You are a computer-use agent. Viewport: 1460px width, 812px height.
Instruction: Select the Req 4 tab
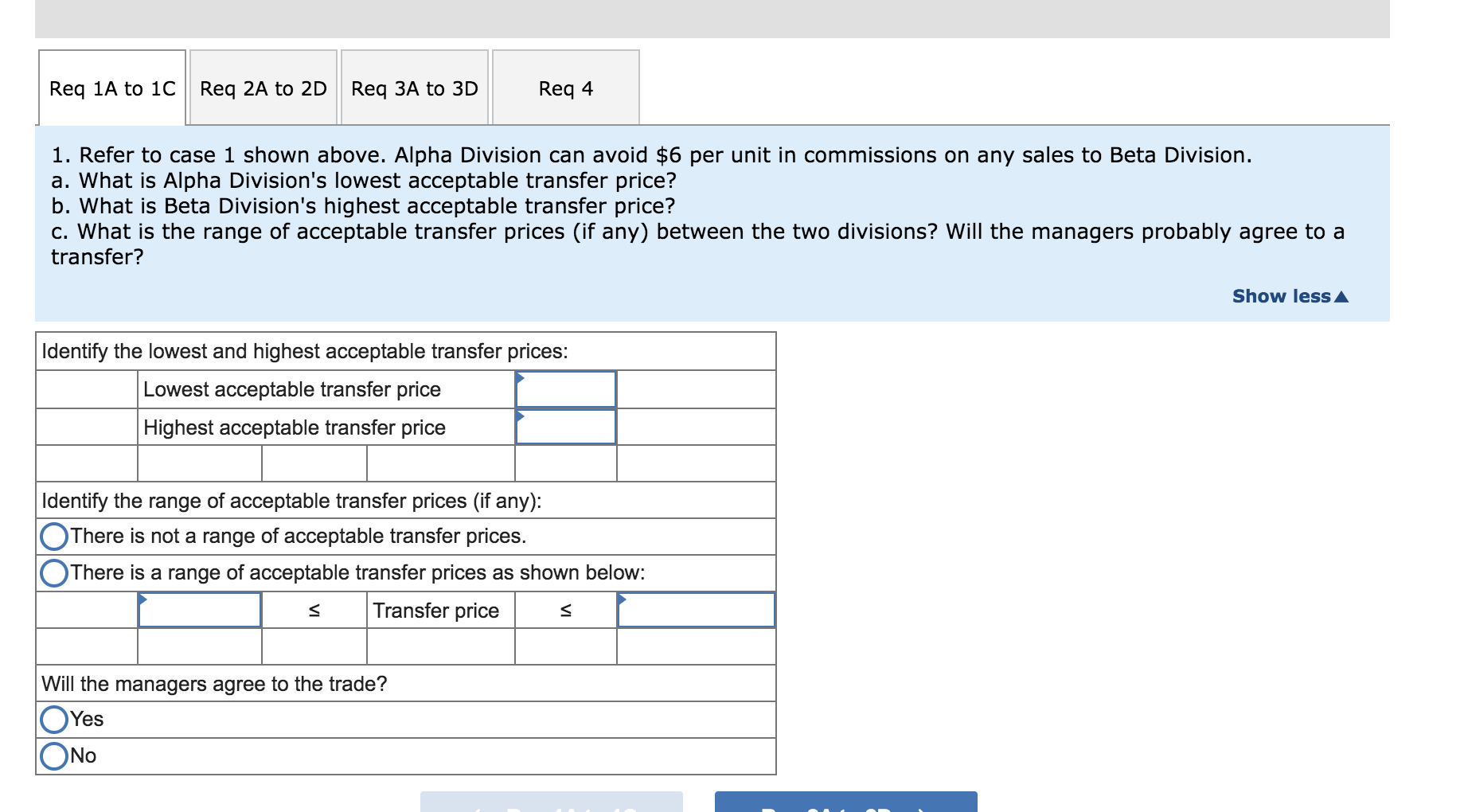(565, 89)
